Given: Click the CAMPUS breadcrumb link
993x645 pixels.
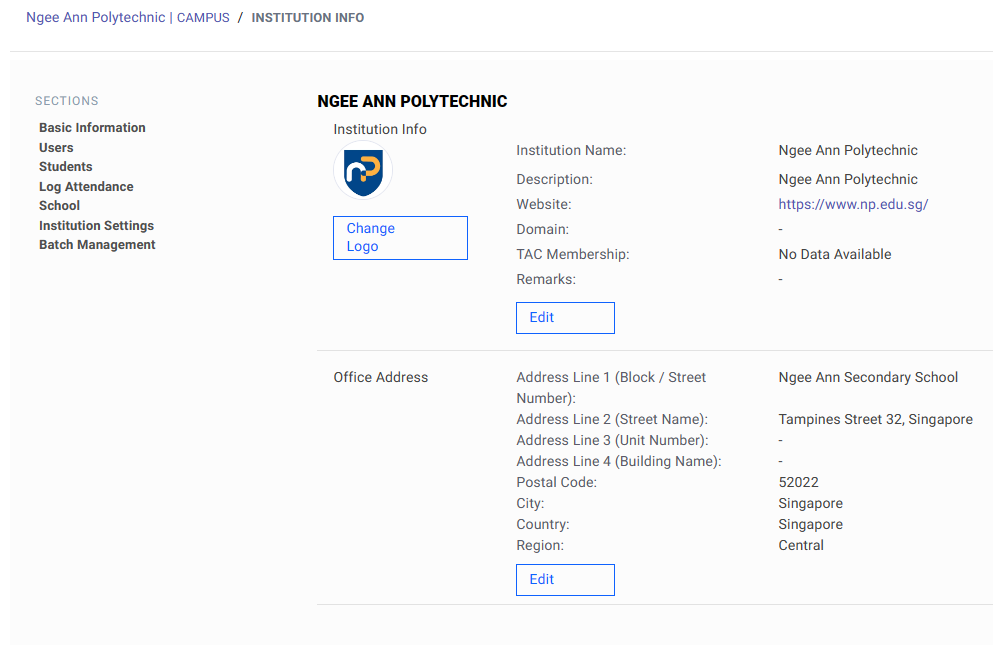Looking at the screenshot, I should coord(203,18).
